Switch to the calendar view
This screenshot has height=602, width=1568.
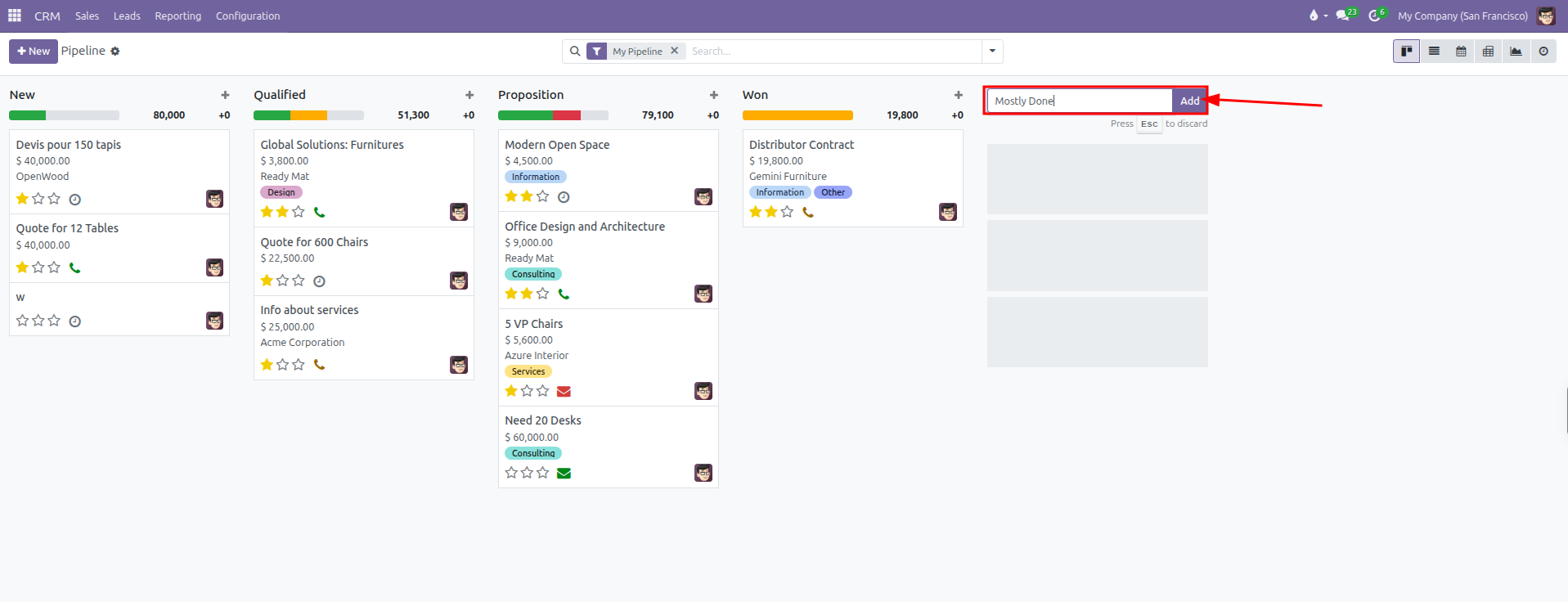[1461, 51]
